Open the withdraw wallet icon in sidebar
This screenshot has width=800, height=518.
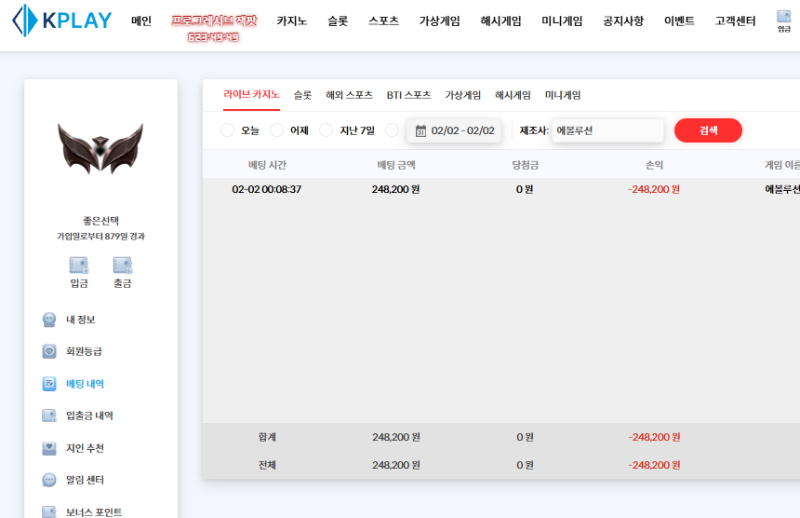coord(122,265)
